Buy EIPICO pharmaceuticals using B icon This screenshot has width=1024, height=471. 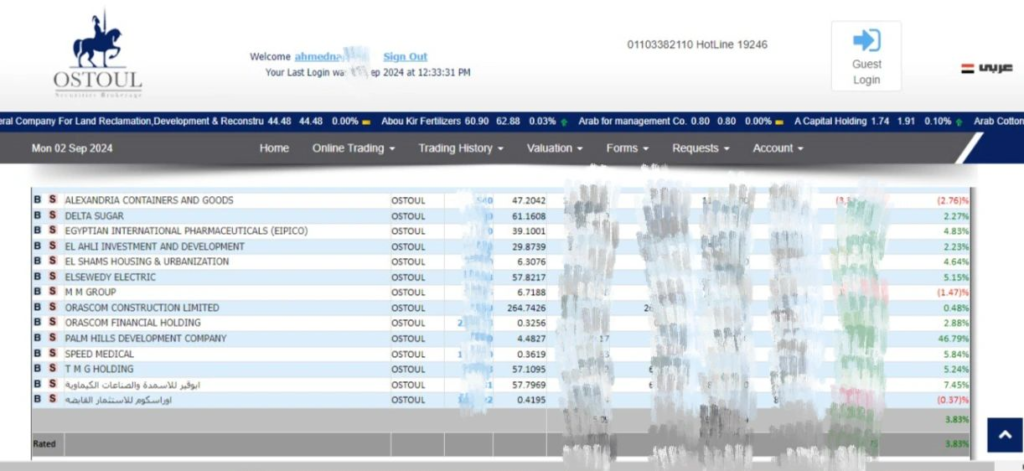(x=37, y=231)
